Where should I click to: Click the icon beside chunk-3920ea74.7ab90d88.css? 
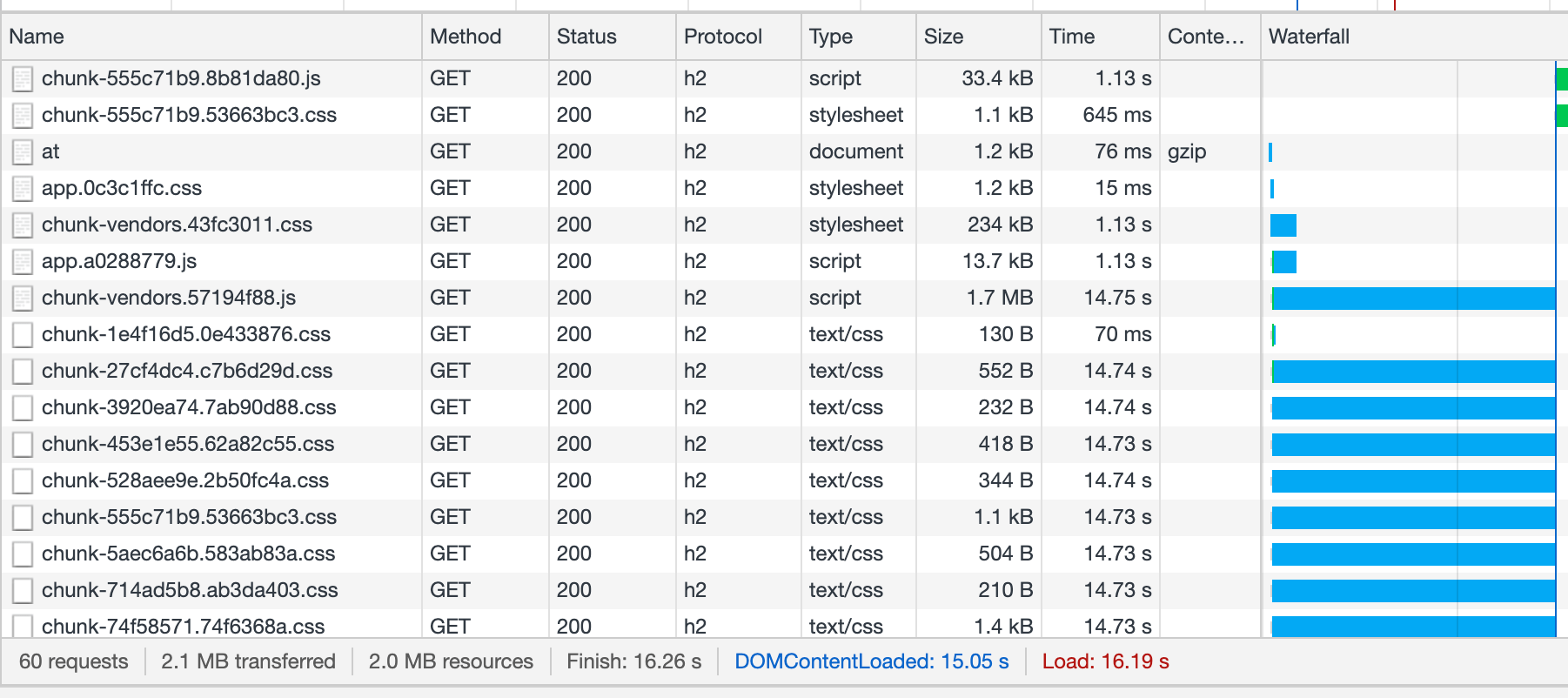pos(23,408)
